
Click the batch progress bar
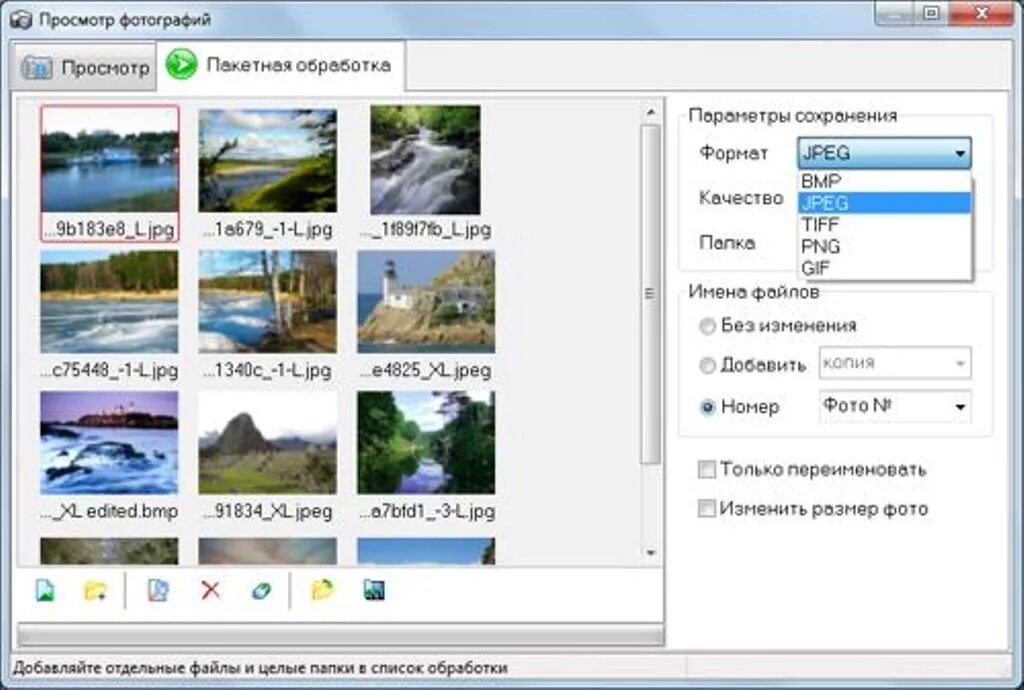pos(340,635)
